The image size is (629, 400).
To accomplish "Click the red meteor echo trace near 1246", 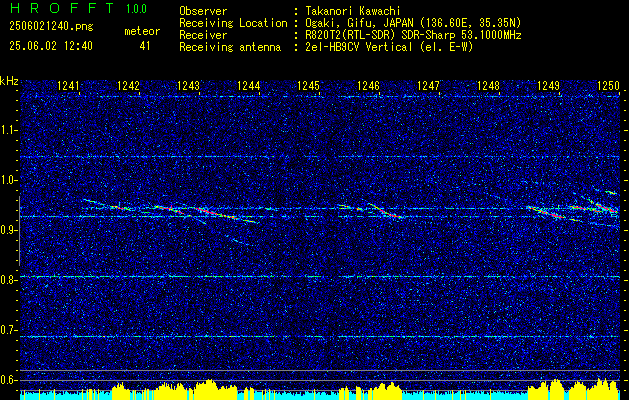I will 386,211.
